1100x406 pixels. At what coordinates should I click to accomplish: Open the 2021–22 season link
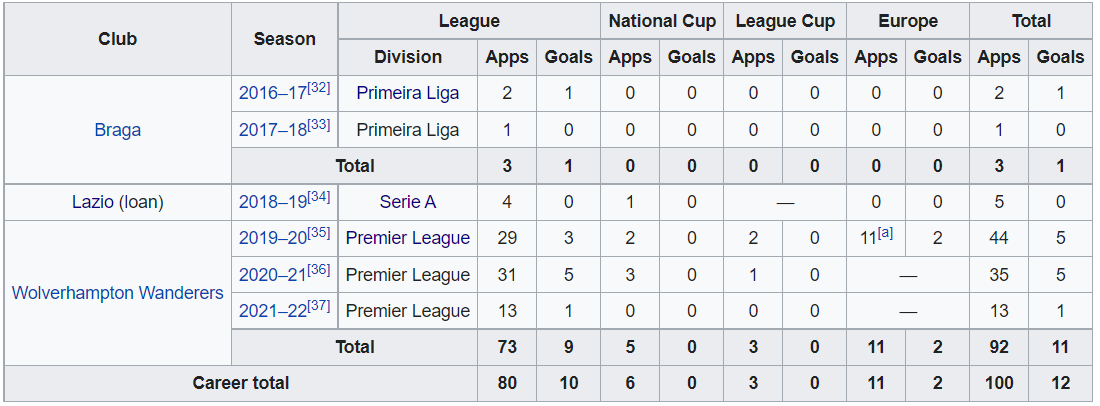pos(273,311)
